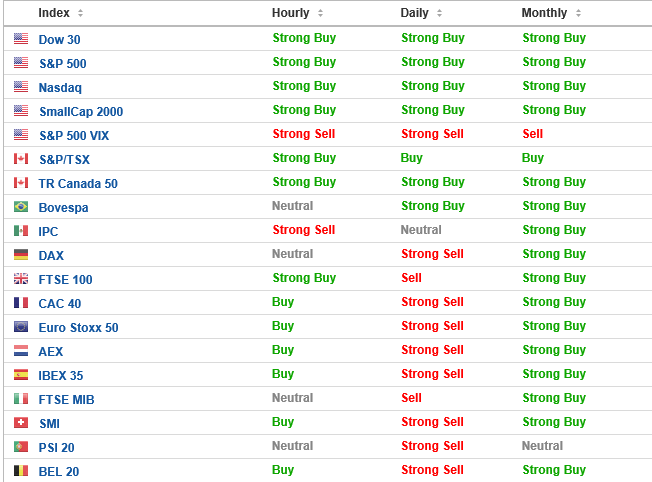Image resolution: width=652 pixels, height=482 pixels.
Task: Open the CAC 40 index link
Action: 59,304
